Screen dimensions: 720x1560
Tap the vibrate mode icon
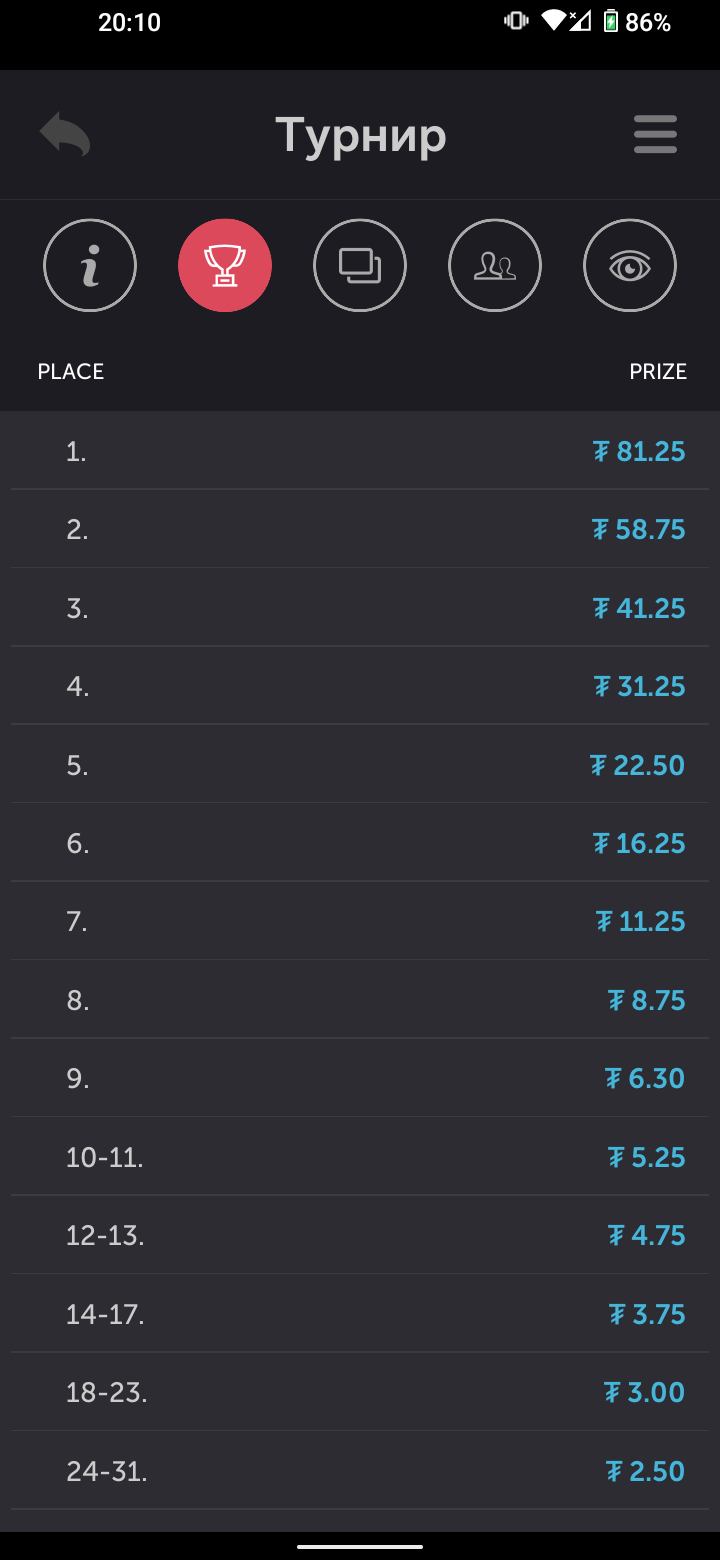point(516,21)
